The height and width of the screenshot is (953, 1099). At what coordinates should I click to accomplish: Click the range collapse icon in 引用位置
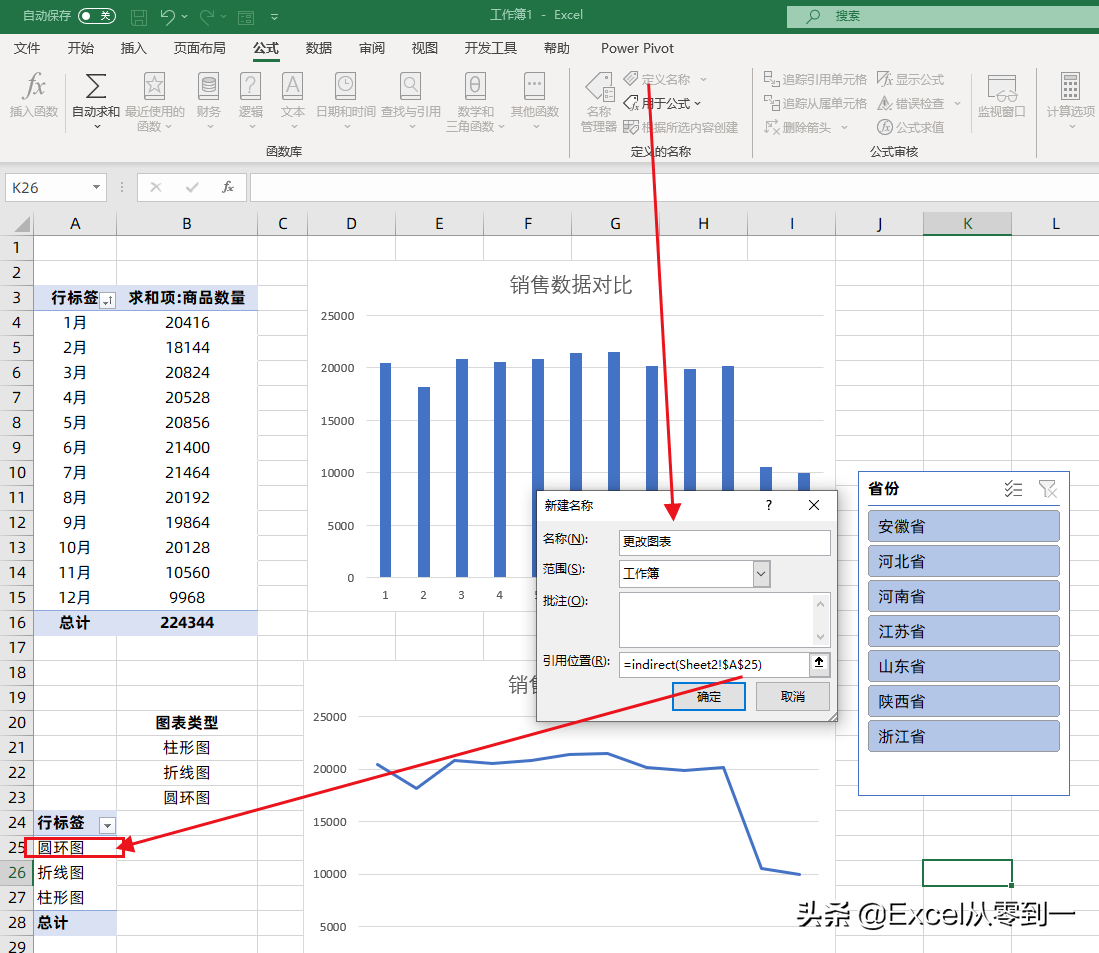coord(819,663)
